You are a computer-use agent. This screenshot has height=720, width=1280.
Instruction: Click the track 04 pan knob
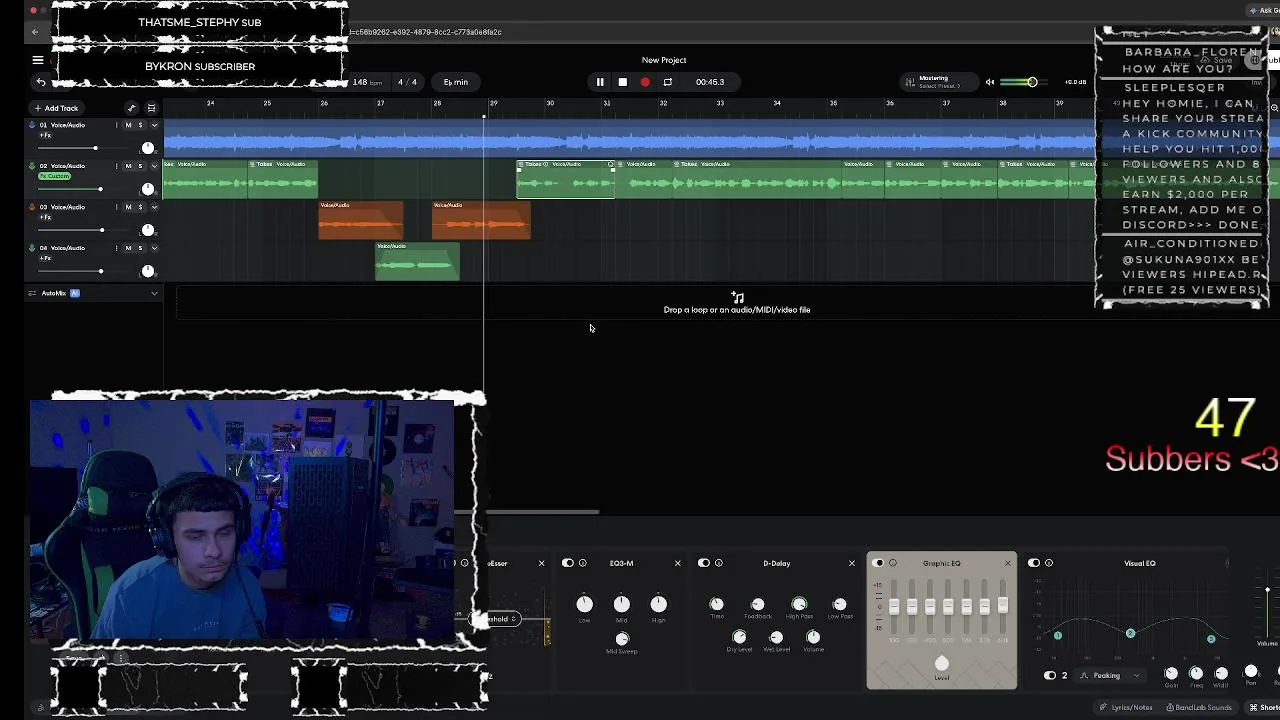tap(148, 271)
